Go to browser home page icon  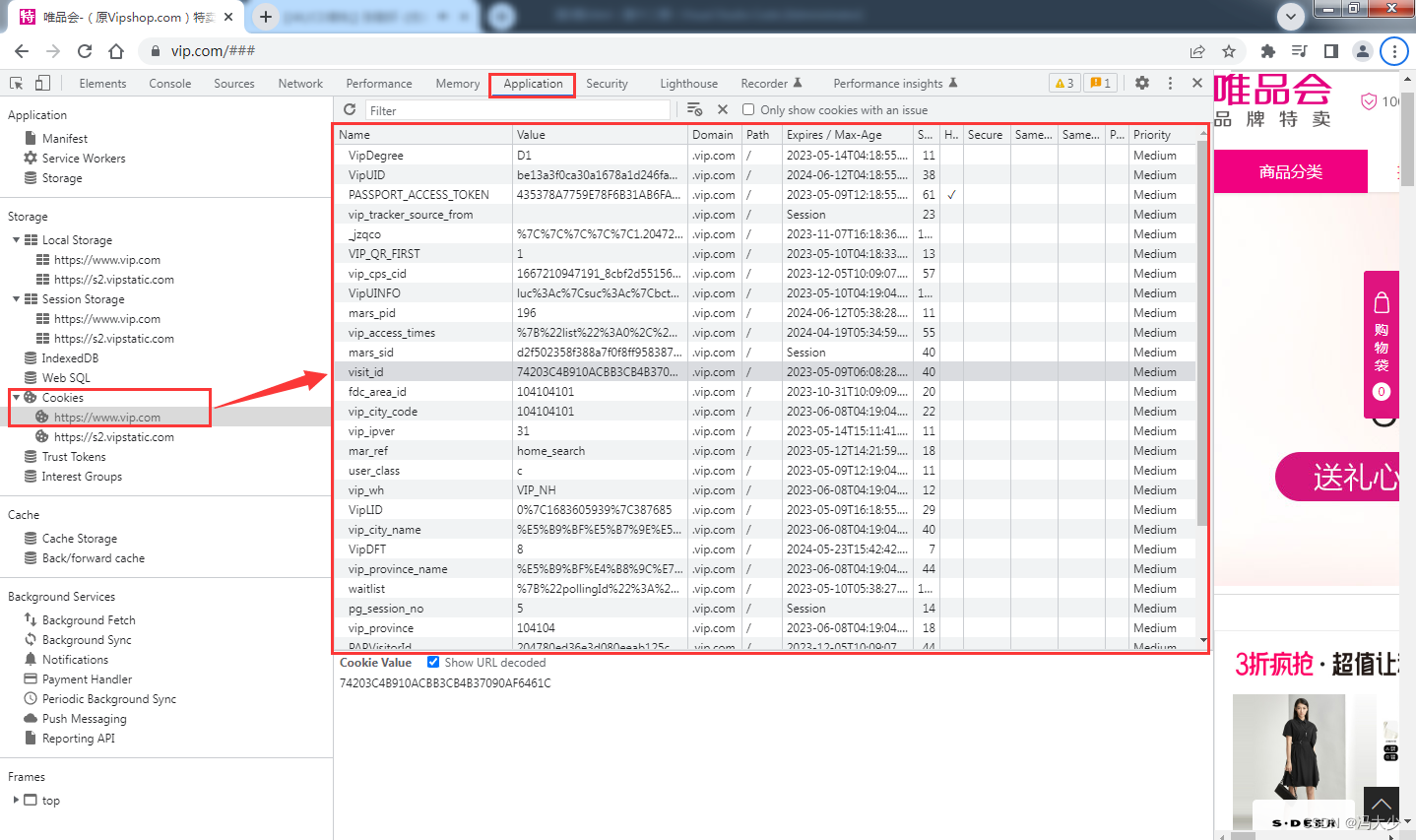pyautogui.click(x=116, y=51)
